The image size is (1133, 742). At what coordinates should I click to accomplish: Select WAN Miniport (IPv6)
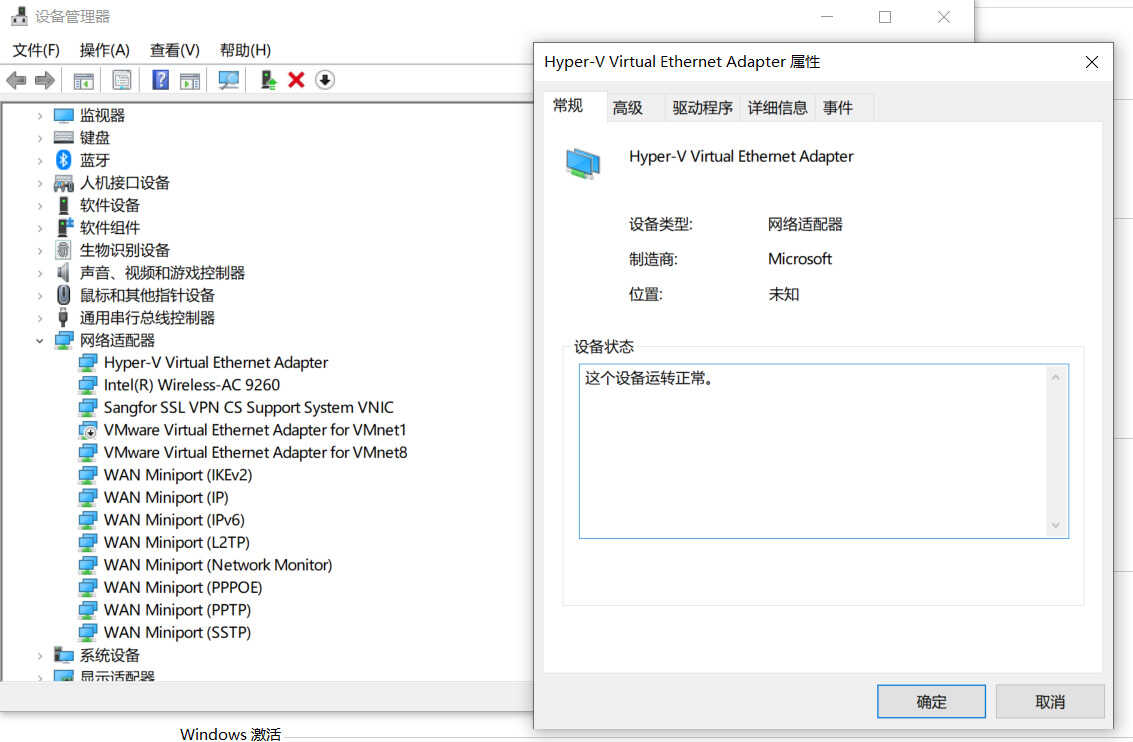point(174,520)
